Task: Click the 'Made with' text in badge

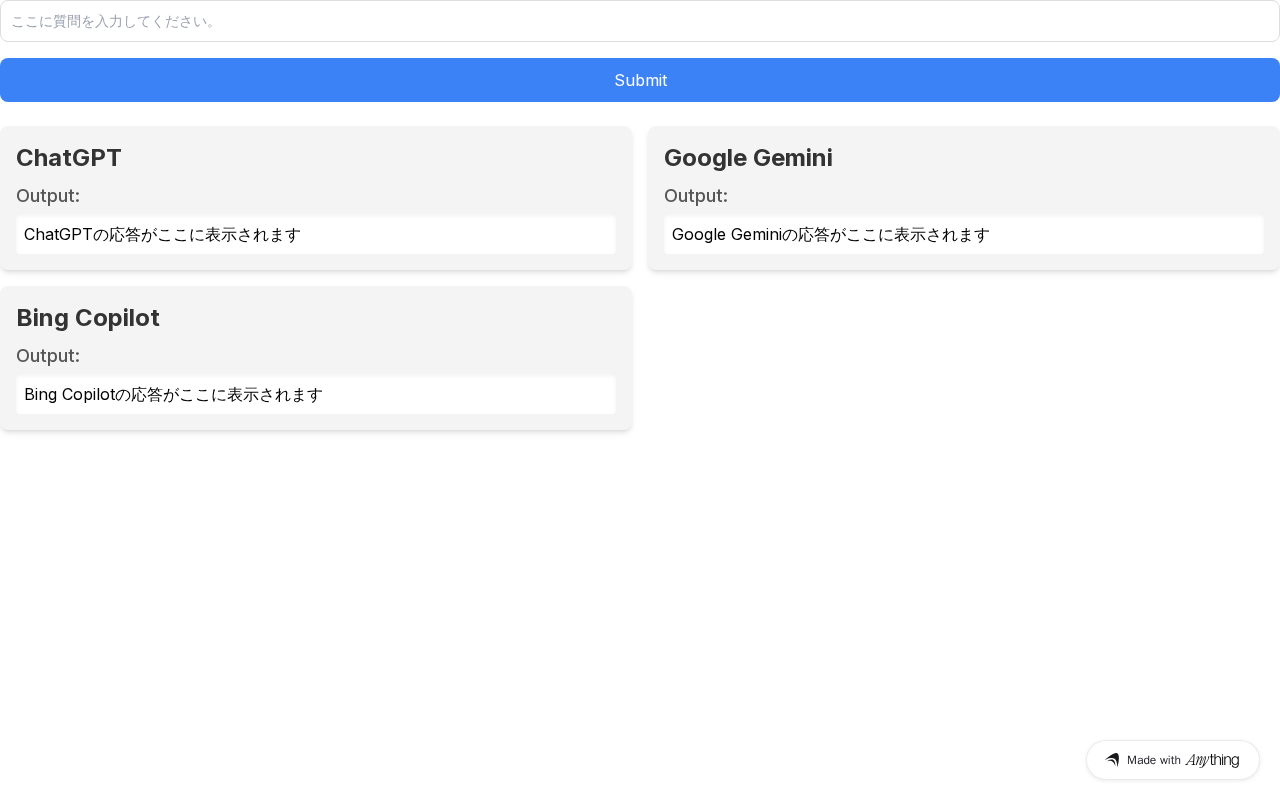Action: [1154, 760]
